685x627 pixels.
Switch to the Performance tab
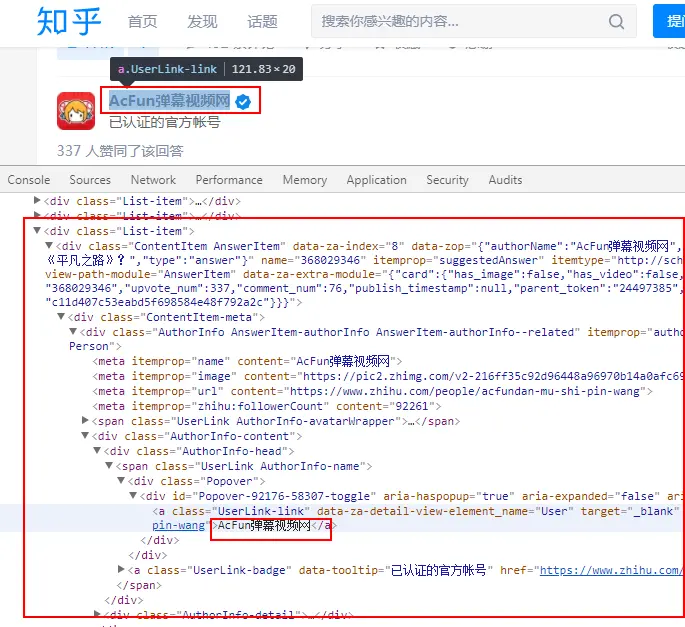point(229,180)
